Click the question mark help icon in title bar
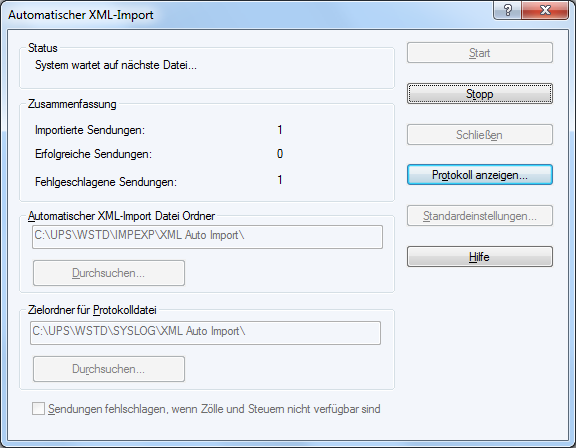This screenshot has height=448, width=576. click(507, 10)
